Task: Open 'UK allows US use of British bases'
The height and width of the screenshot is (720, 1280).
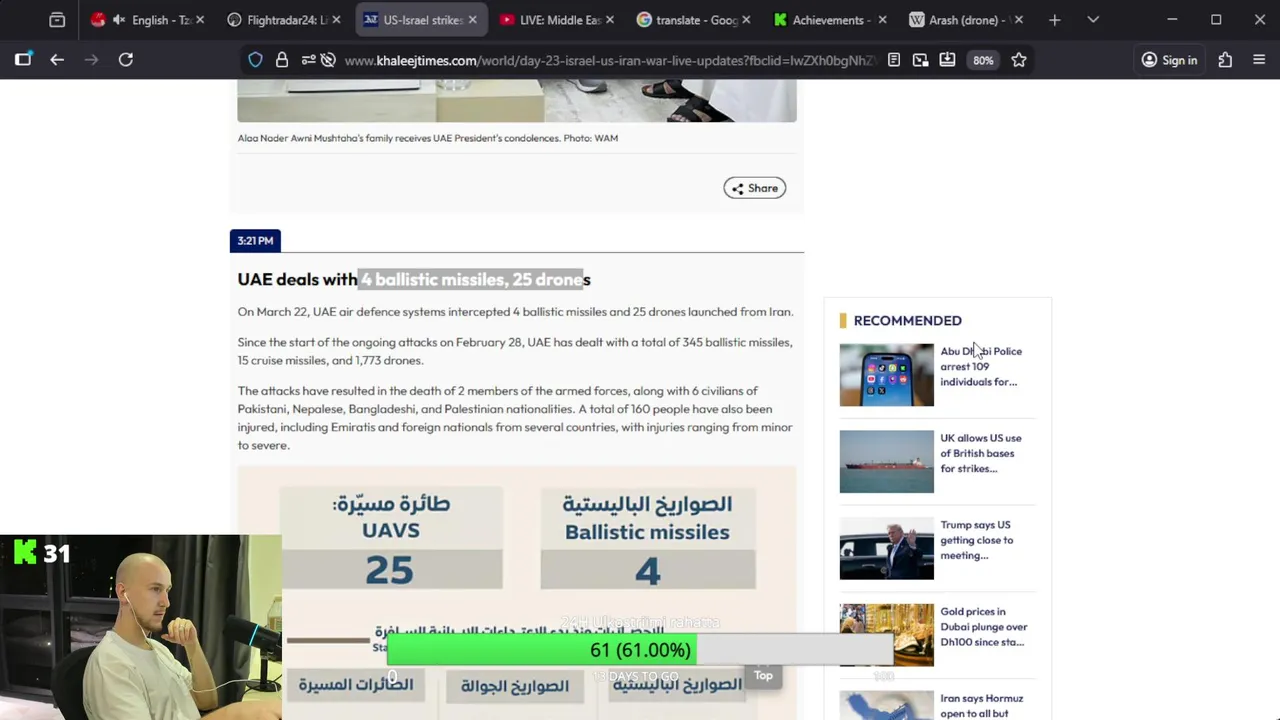Action: coord(981,453)
